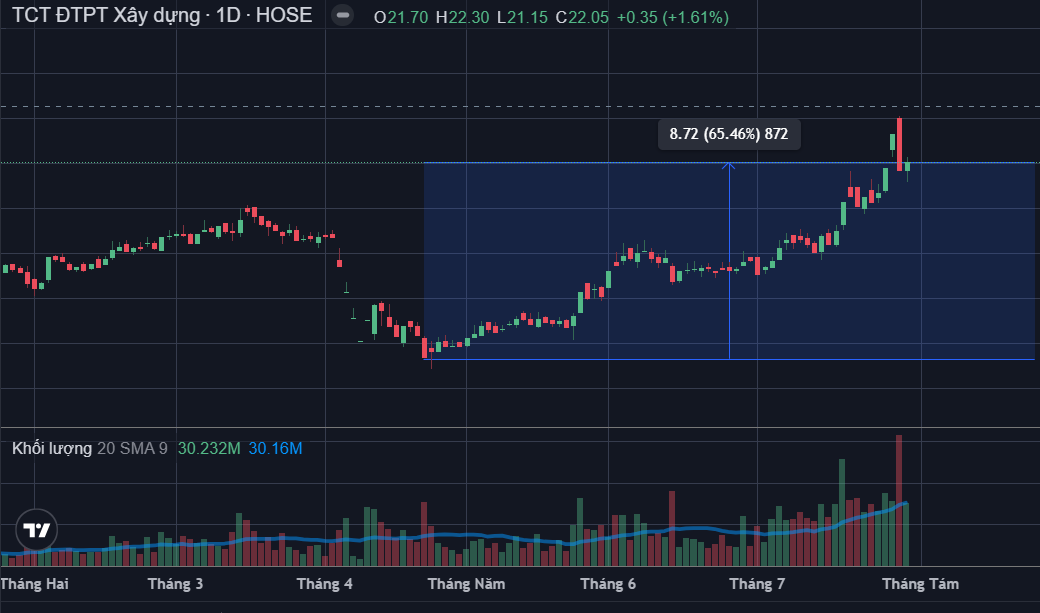Click the measurement arrow tip in the chart
1040x613 pixels.
tap(729, 164)
